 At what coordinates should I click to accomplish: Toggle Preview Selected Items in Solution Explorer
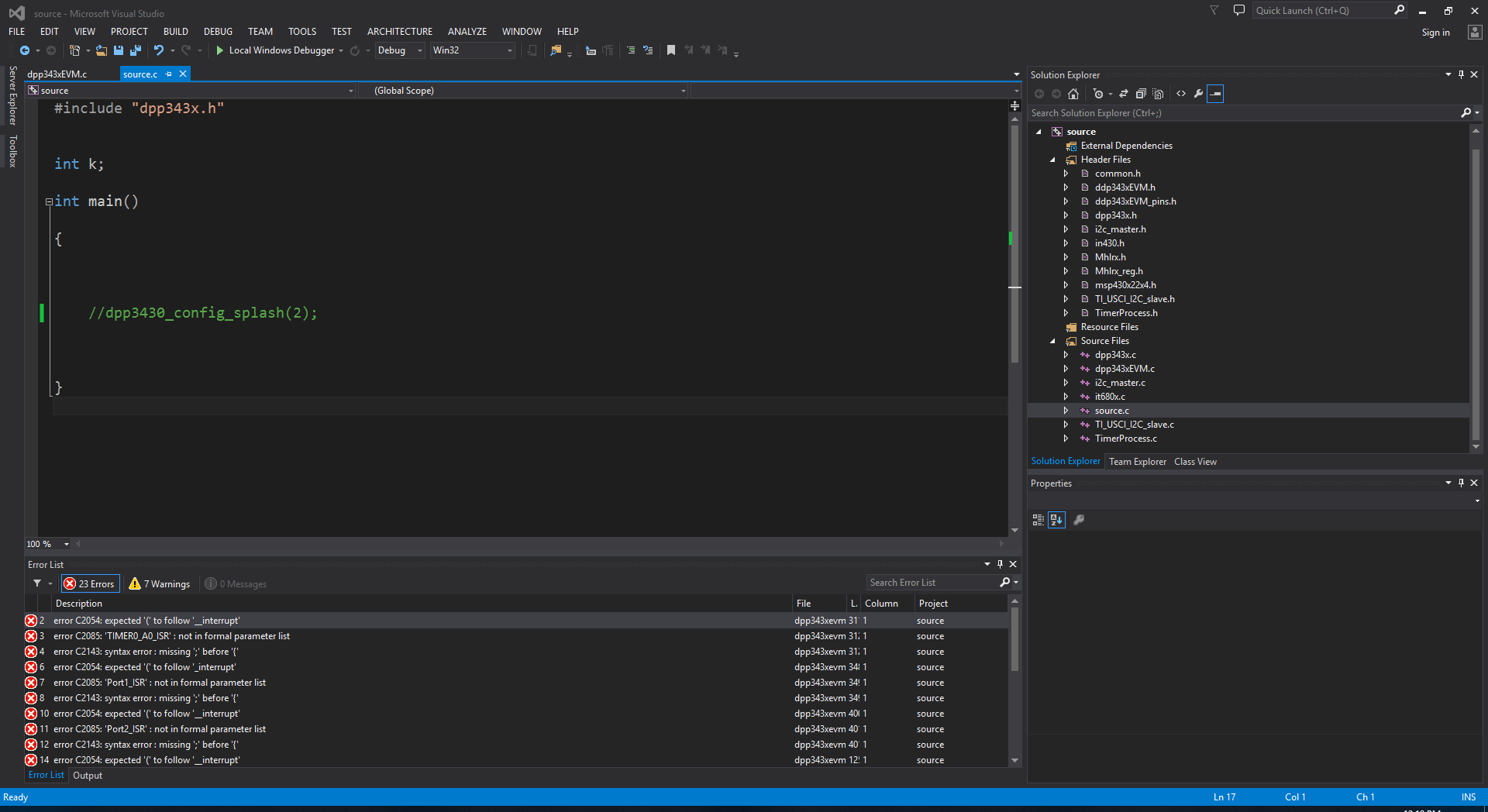pyautogui.click(x=1215, y=94)
